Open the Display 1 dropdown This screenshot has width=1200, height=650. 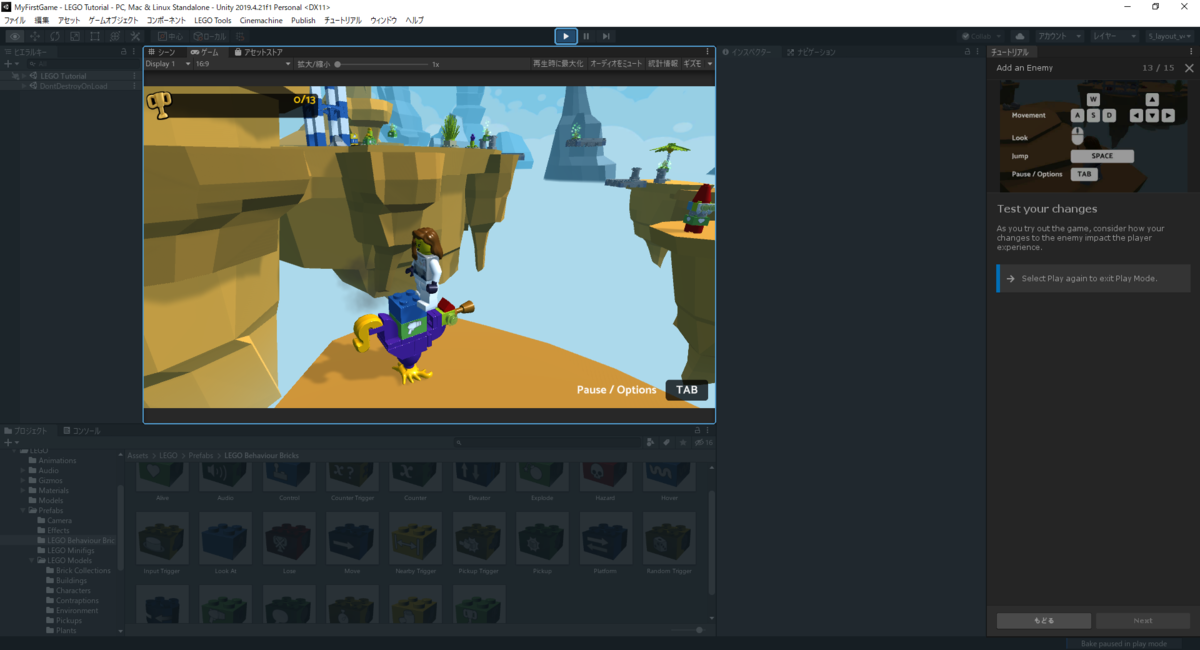168,64
